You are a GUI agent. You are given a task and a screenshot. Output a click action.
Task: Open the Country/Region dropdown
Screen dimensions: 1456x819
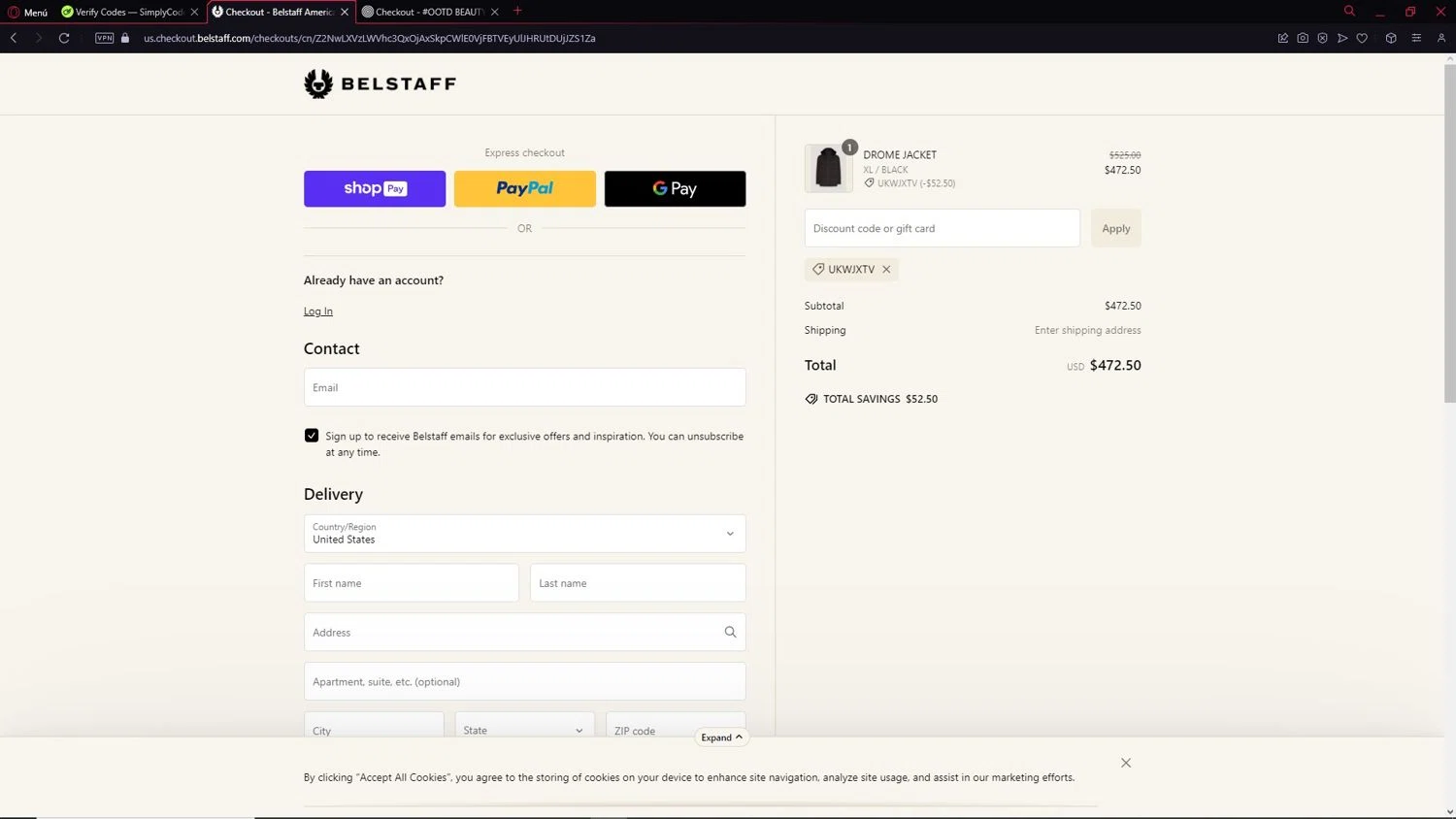click(x=525, y=534)
